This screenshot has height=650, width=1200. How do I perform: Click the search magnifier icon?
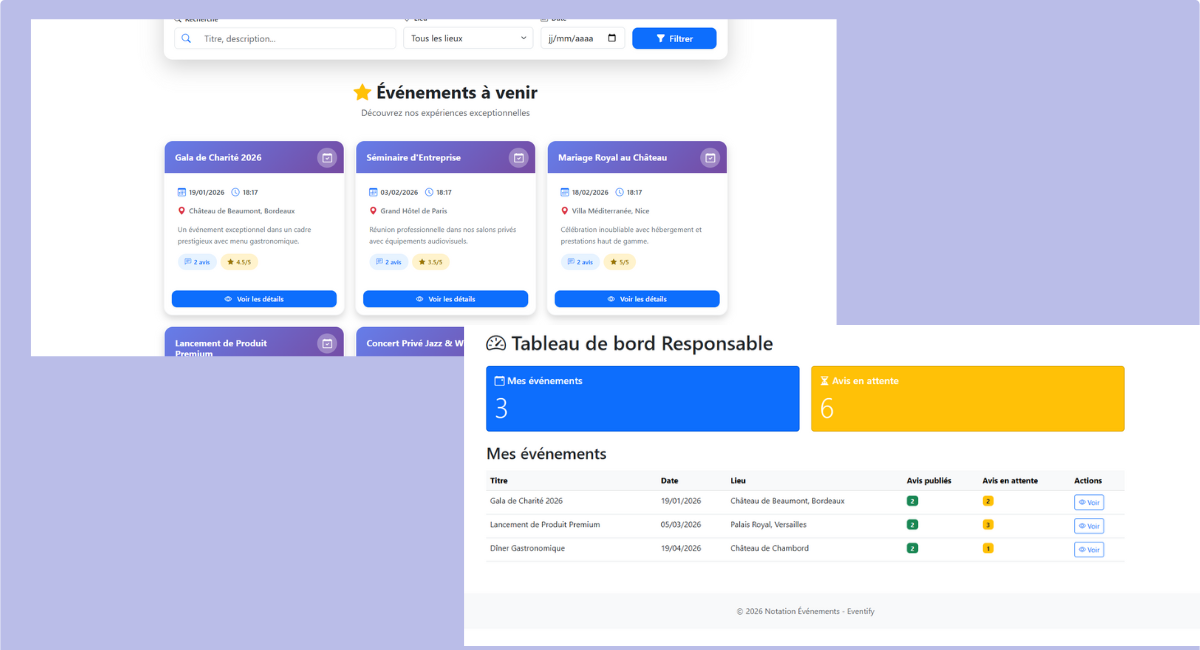click(x=186, y=38)
